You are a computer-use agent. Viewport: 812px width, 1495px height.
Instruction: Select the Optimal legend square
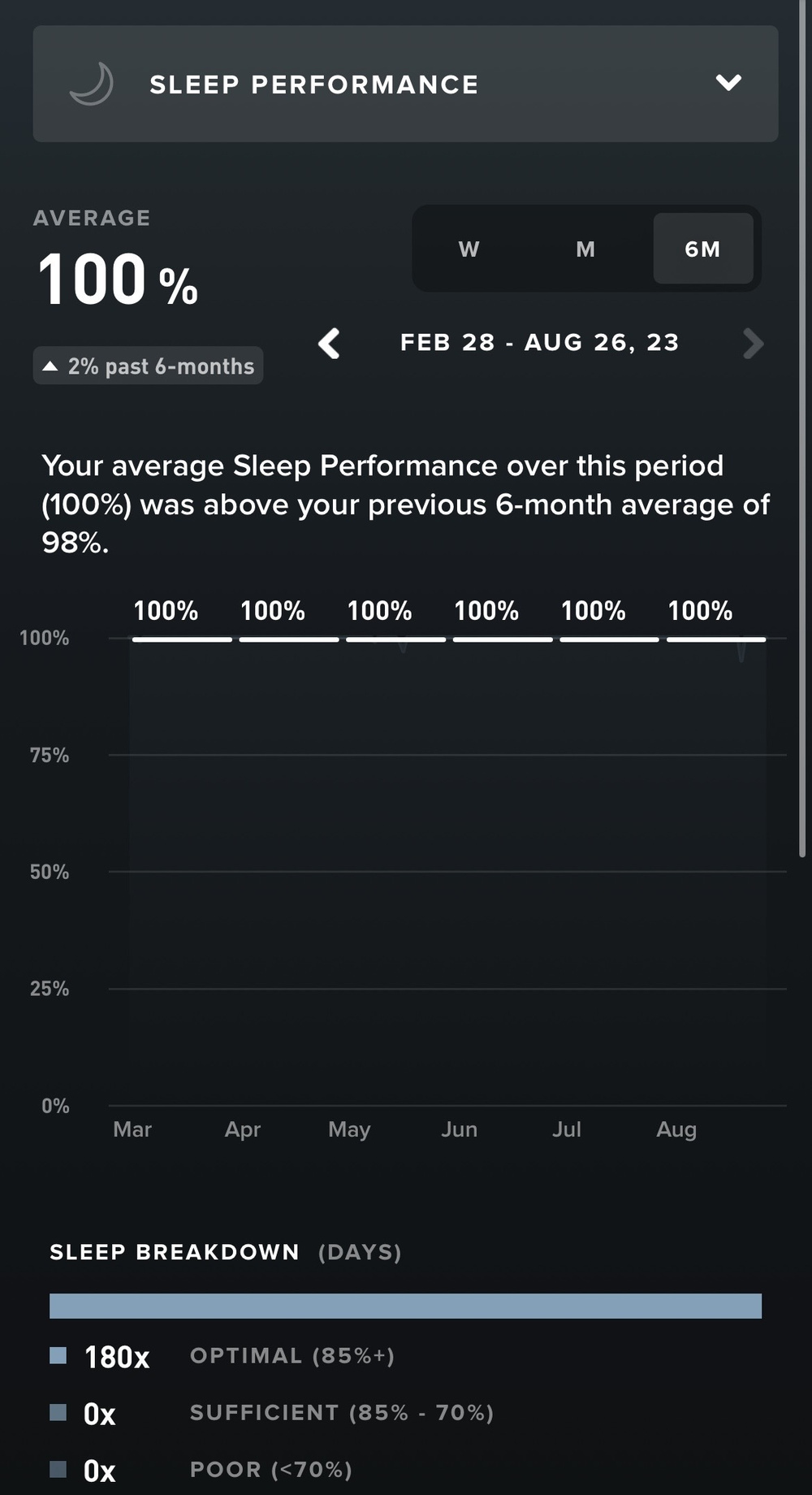click(58, 1355)
